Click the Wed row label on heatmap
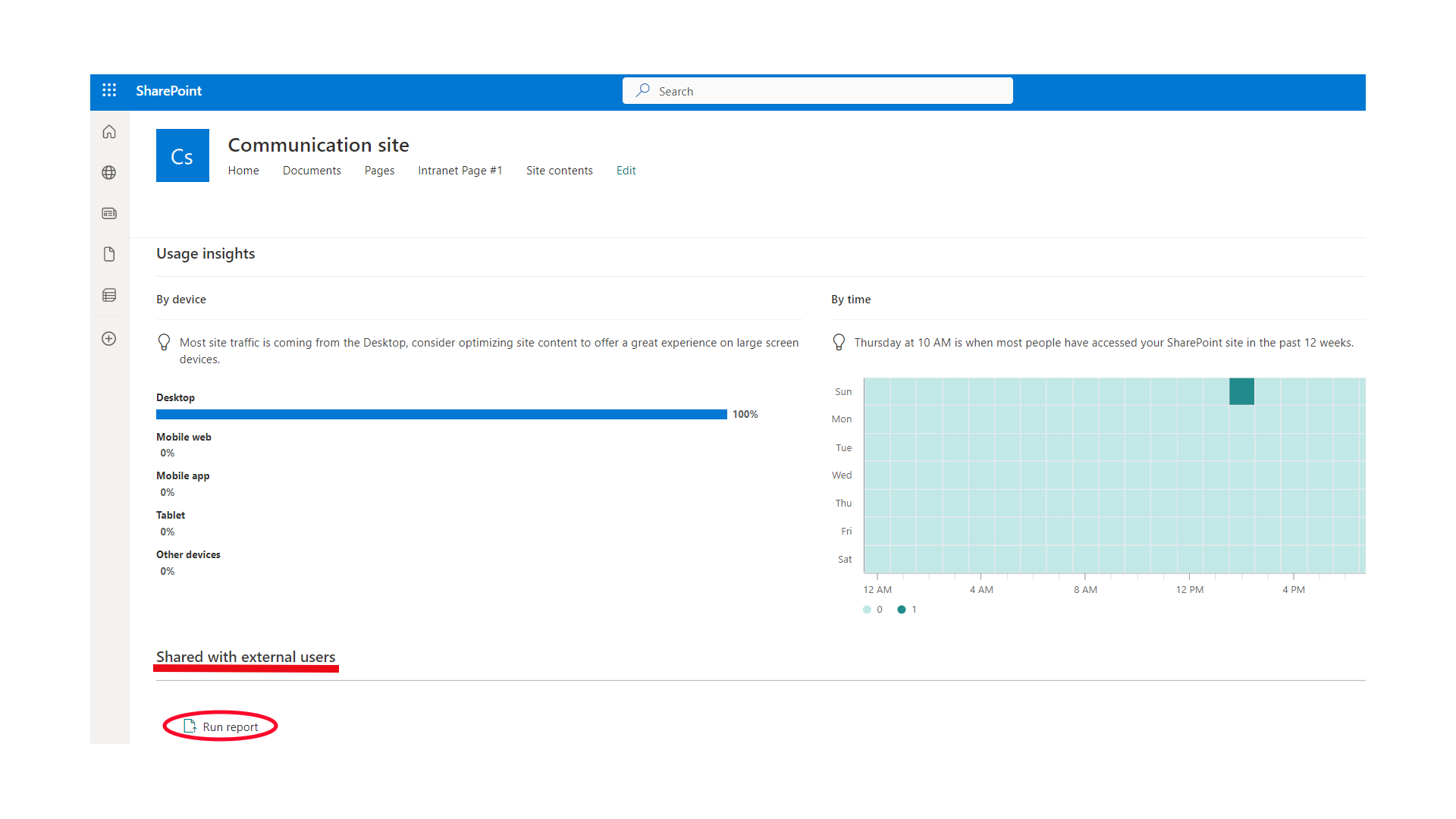1456x819 pixels. tap(842, 475)
